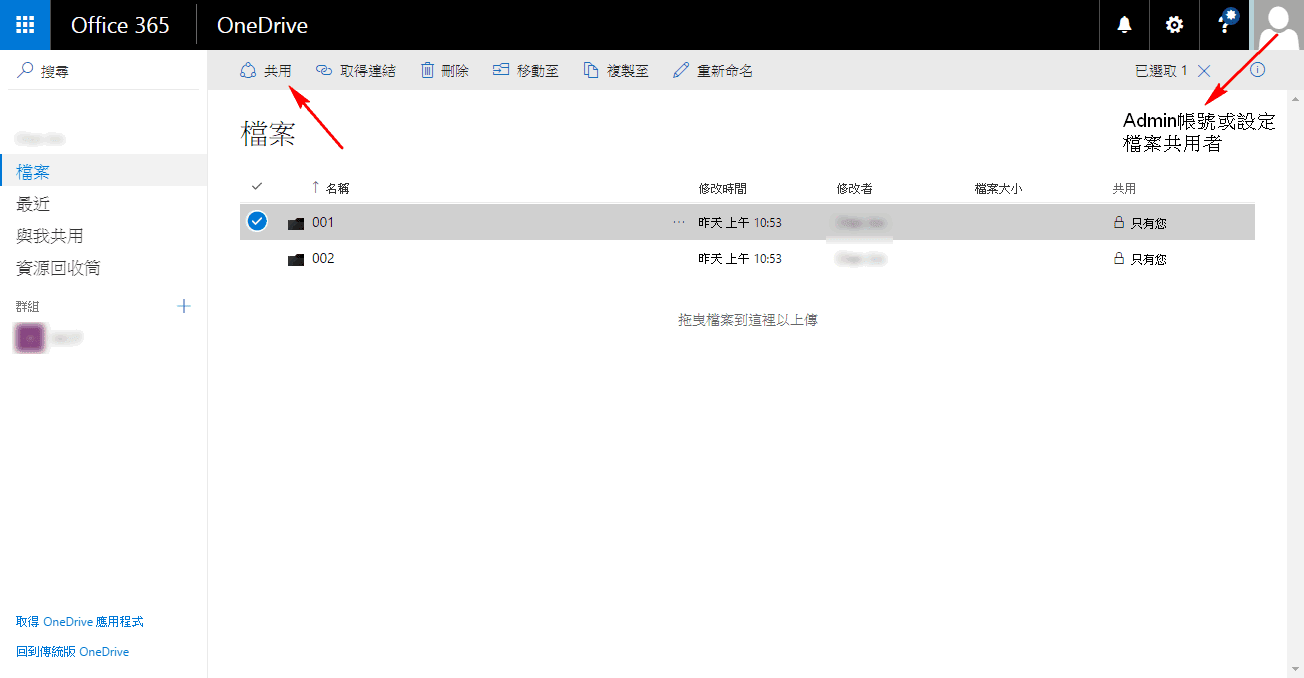Click the 共用 column header

coord(1124,188)
